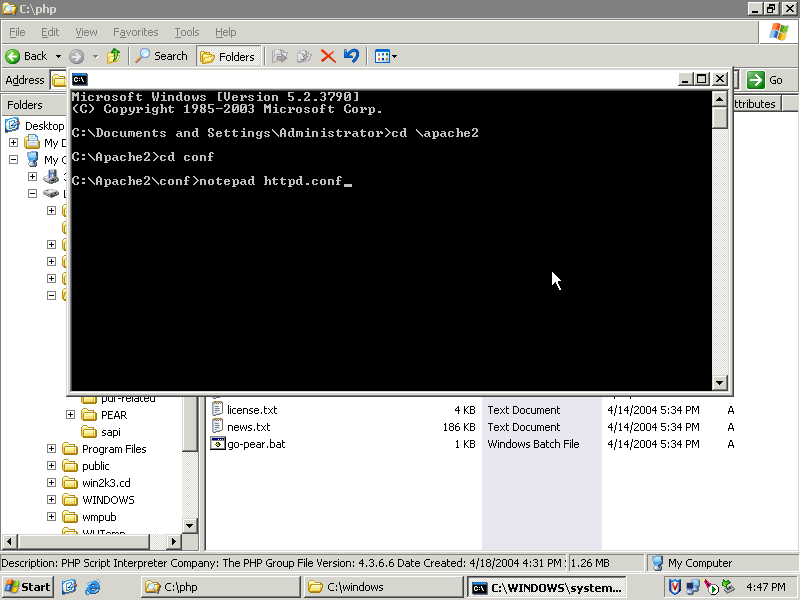Expand the Program Files tree node
The height and width of the screenshot is (600, 800).
click(52, 449)
